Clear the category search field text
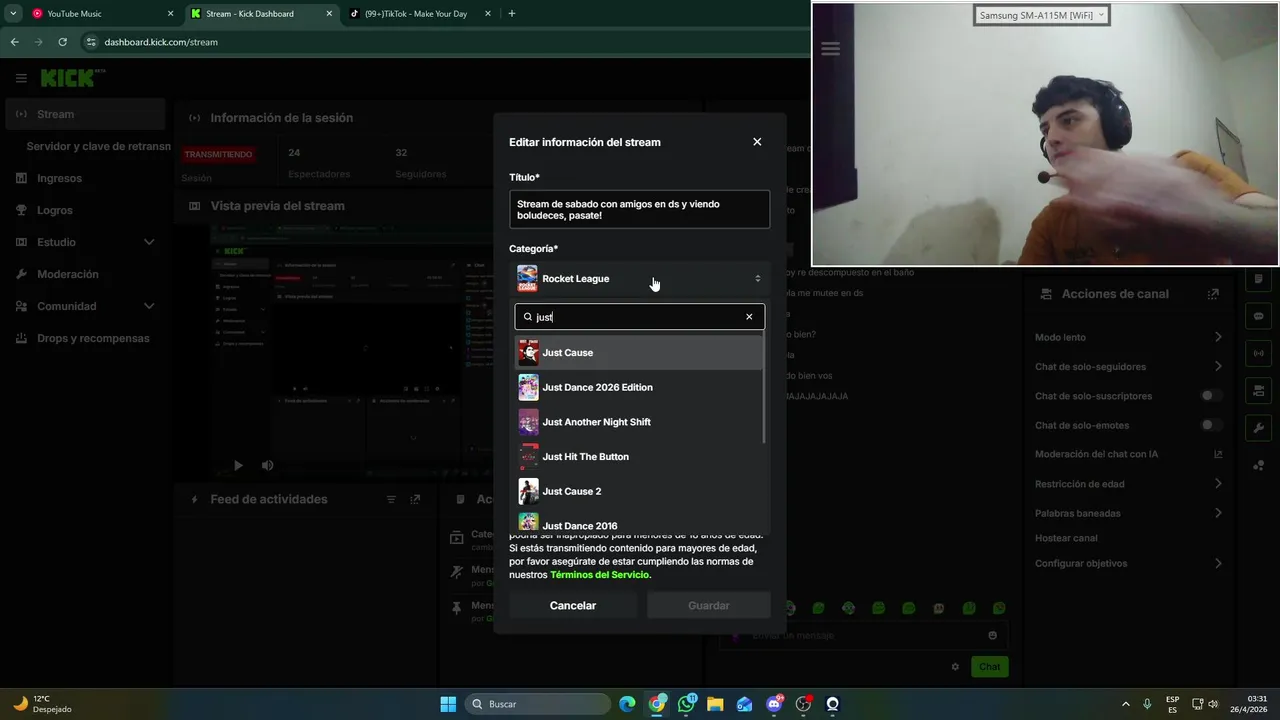The width and height of the screenshot is (1280, 720). tap(749, 317)
